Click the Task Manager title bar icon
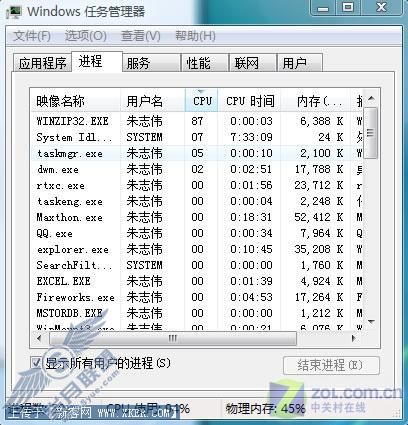 (x=14, y=12)
